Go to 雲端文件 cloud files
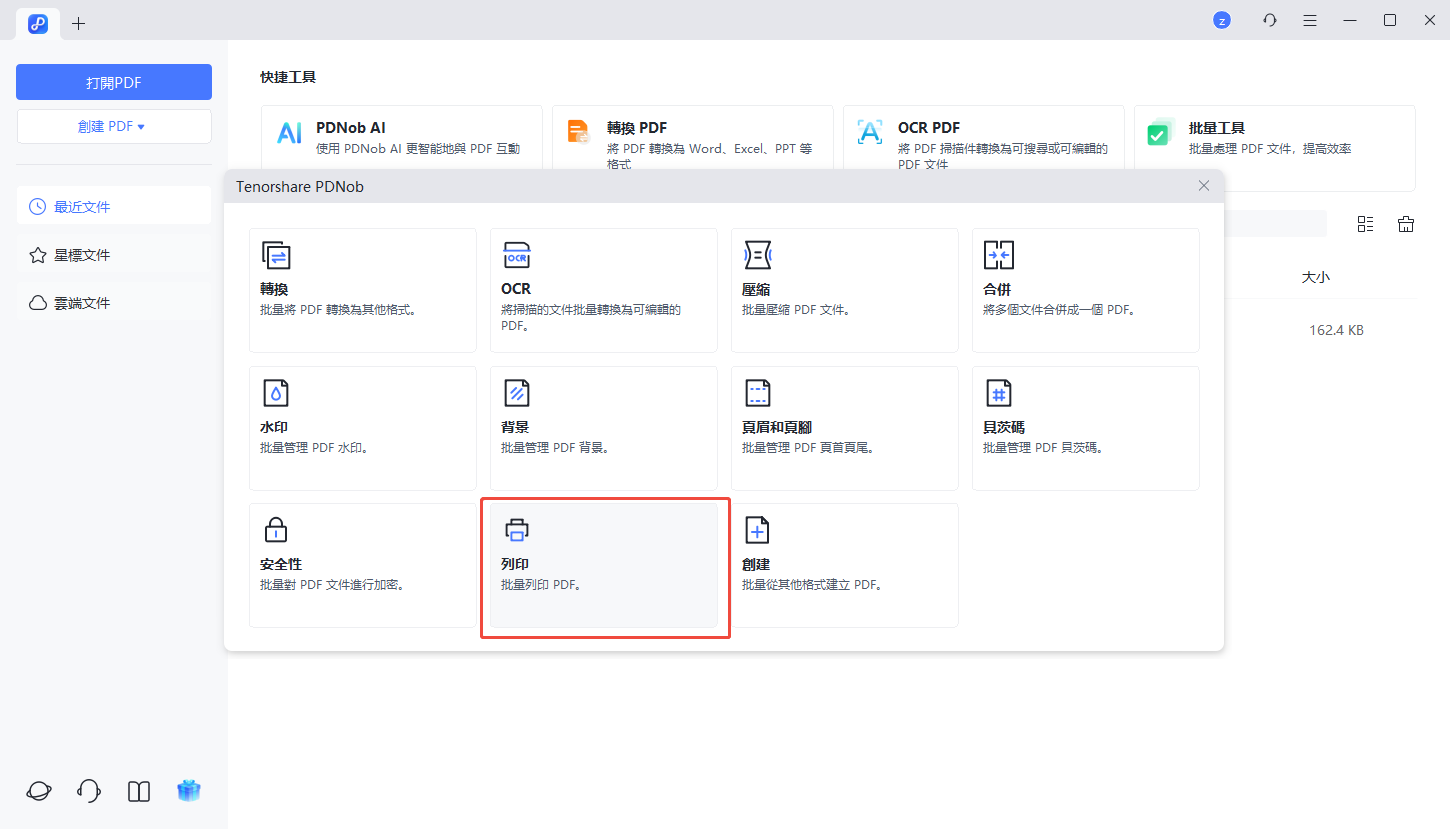Image resolution: width=1450 pixels, height=829 pixels. [x=82, y=303]
